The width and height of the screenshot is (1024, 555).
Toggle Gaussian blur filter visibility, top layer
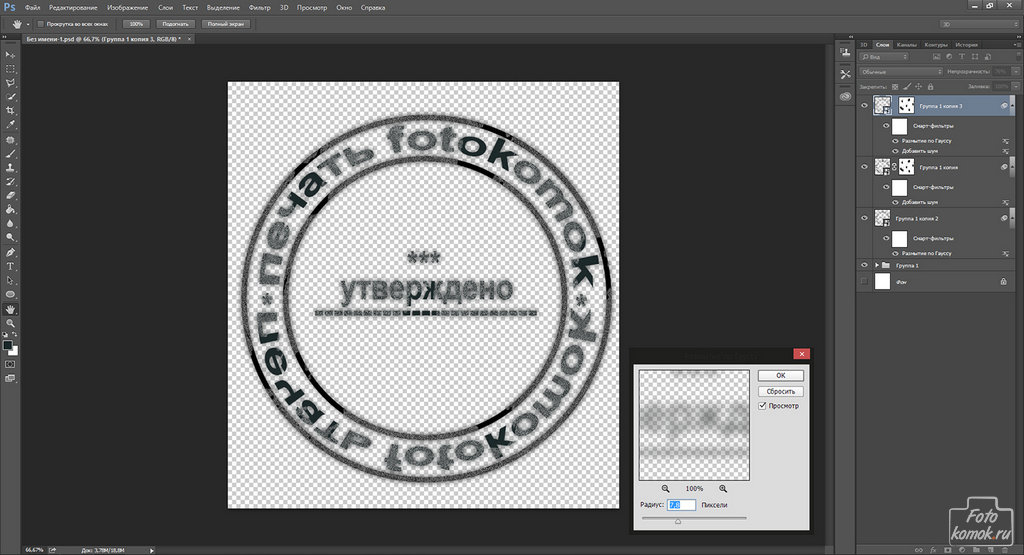(x=895, y=141)
